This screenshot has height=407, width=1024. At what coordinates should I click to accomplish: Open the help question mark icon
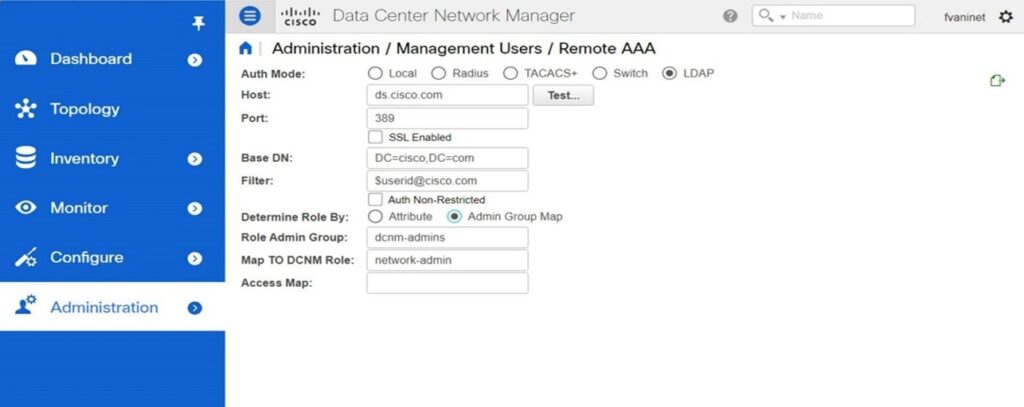(x=731, y=17)
